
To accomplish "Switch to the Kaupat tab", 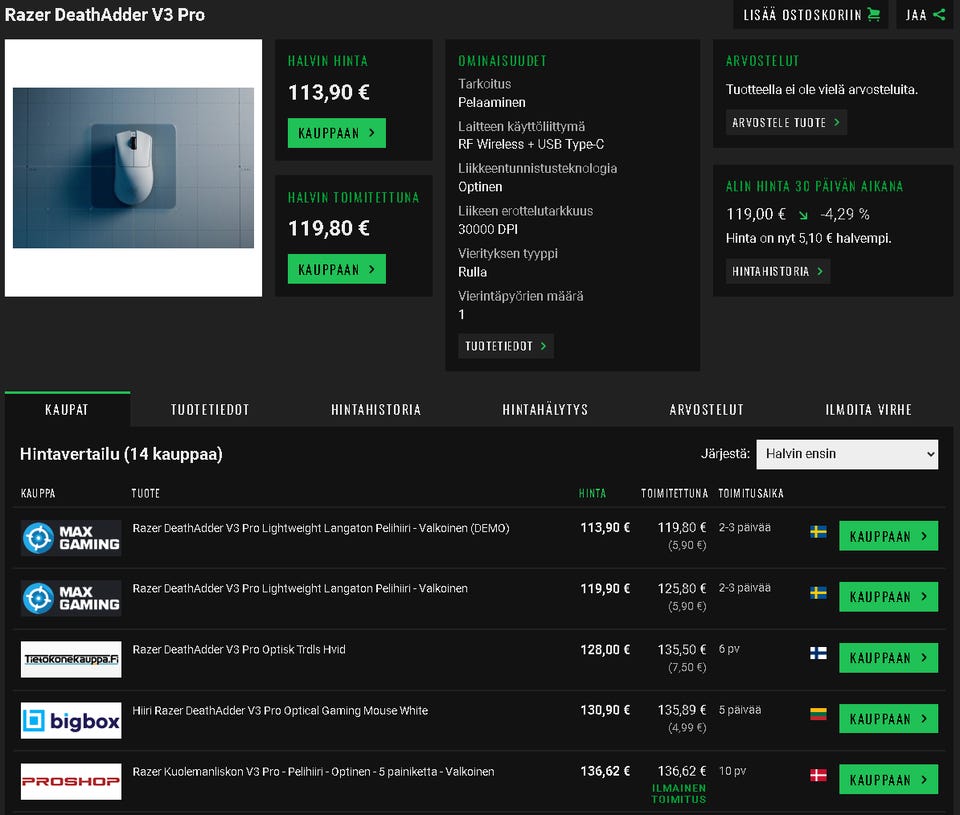I will tap(67, 409).
